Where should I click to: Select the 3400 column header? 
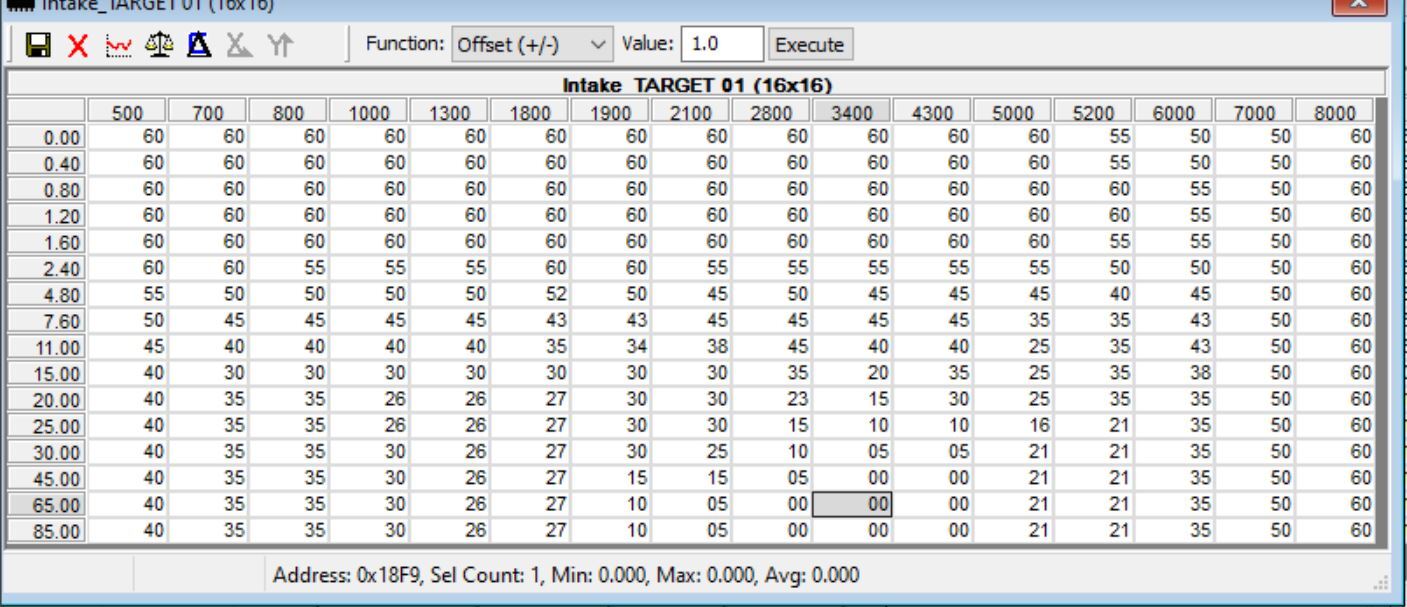pos(853,110)
